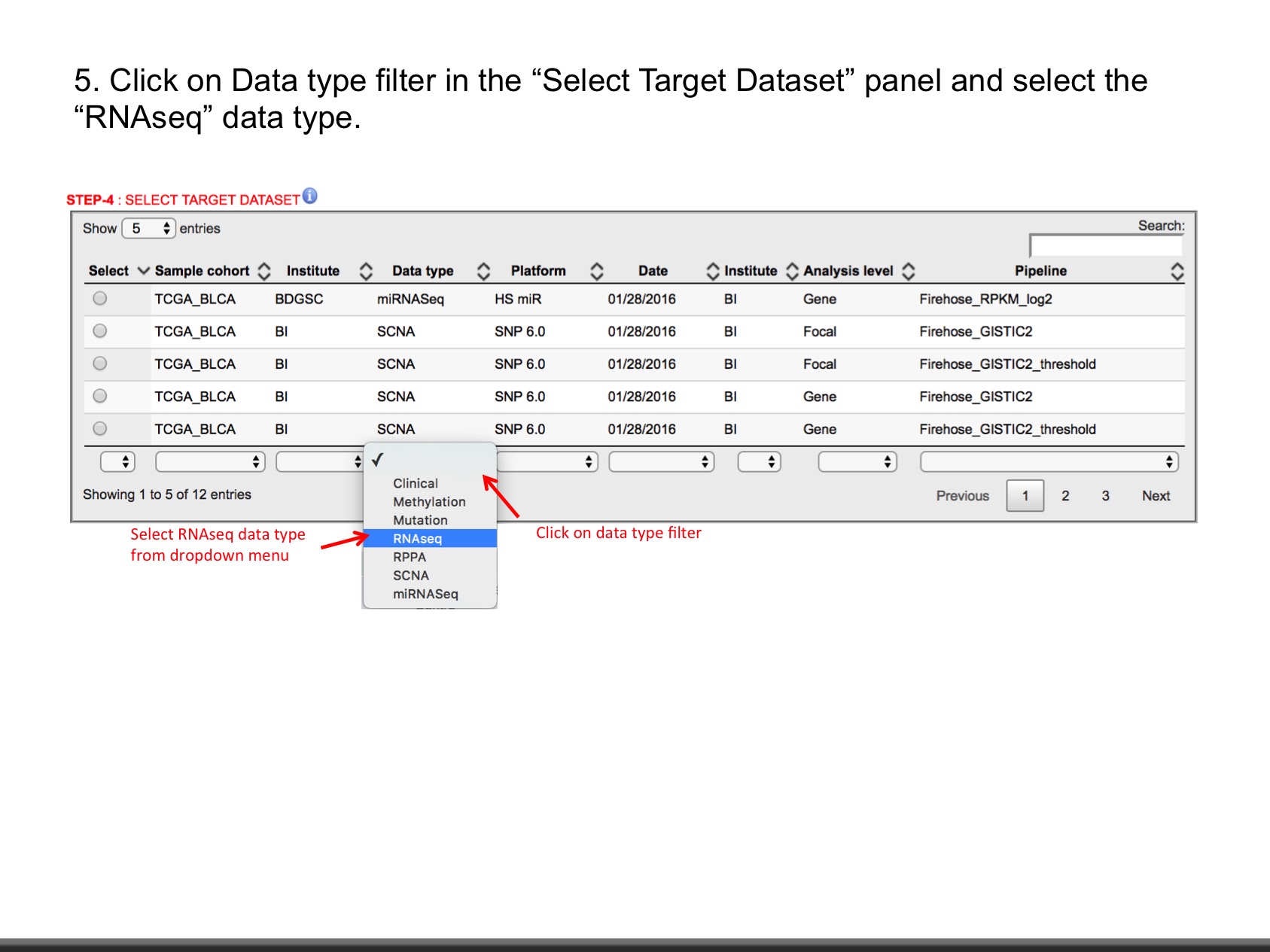Viewport: 1270px width, 952px height.
Task: Open the Pipeline filter dropdown
Action: 1048,461
